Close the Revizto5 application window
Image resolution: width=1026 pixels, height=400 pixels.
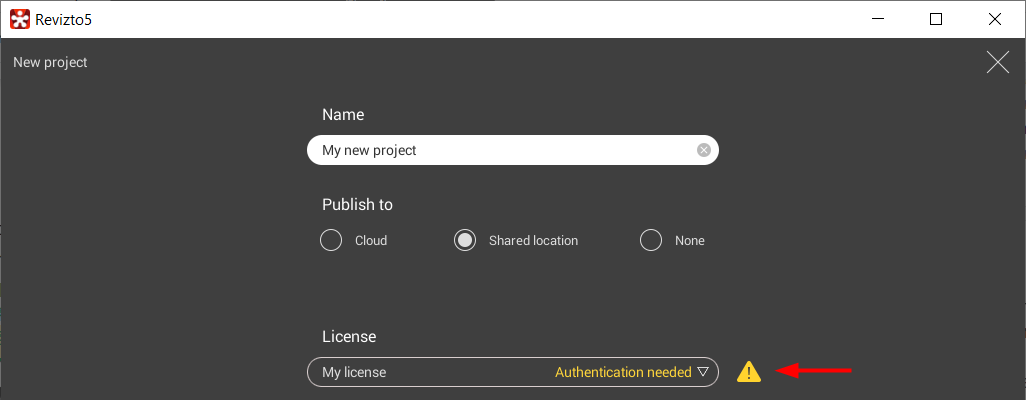coord(995,19)
